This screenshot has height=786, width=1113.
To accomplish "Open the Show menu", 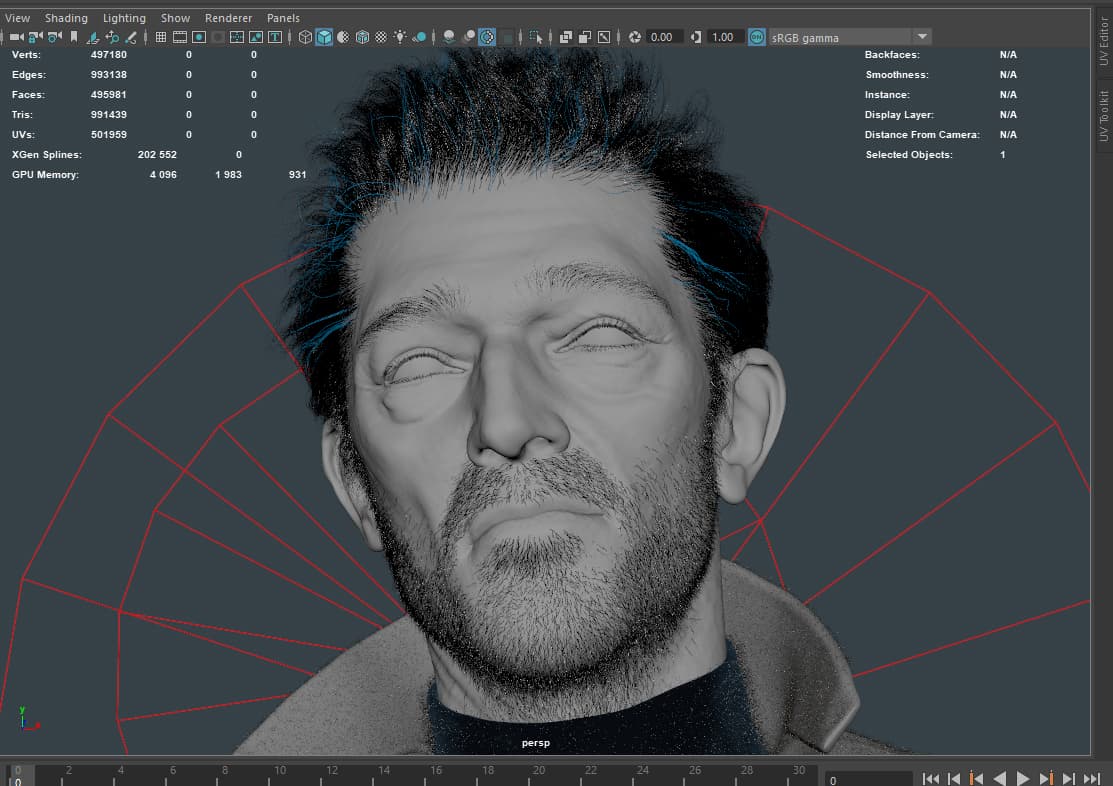I will 175,18.
